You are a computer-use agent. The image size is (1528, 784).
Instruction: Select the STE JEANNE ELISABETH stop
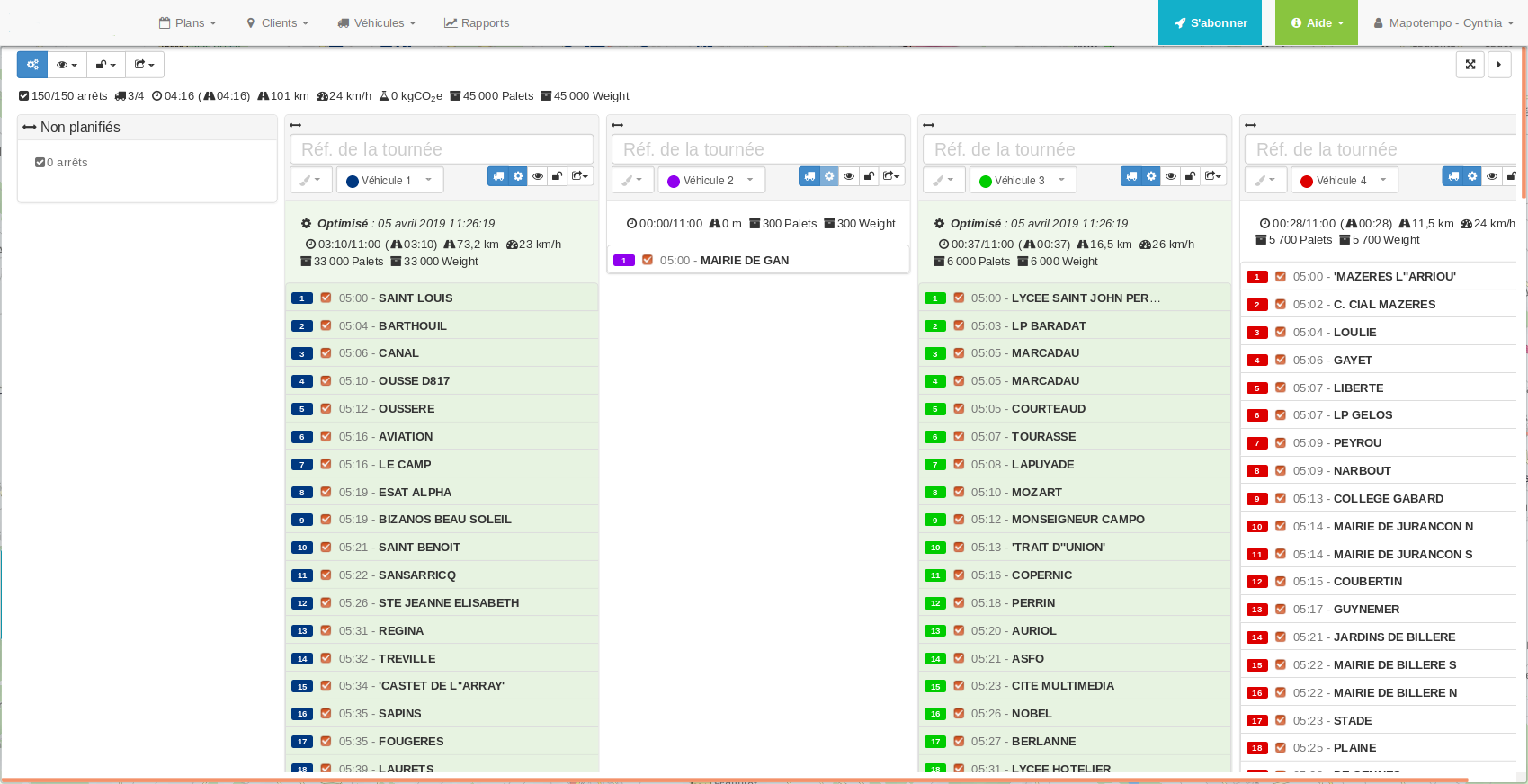tap(442, 602)
